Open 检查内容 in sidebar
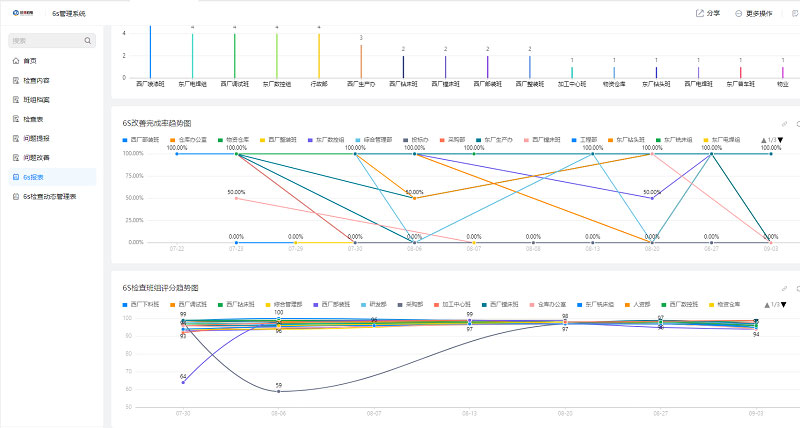The width and height of the screenshot is (800, 428). (x=36, y=80)
